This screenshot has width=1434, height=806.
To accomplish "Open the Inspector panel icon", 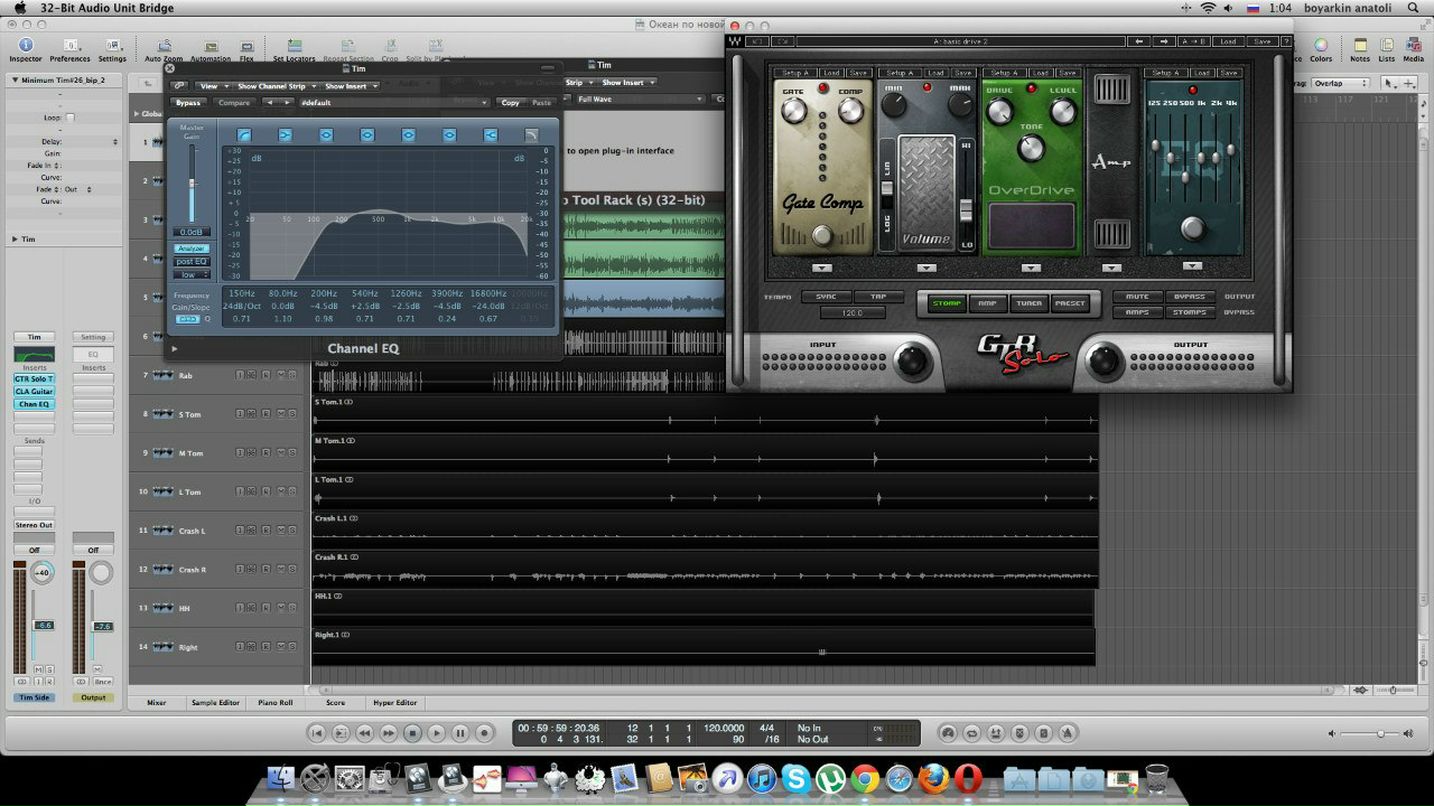I will (25, 46).
